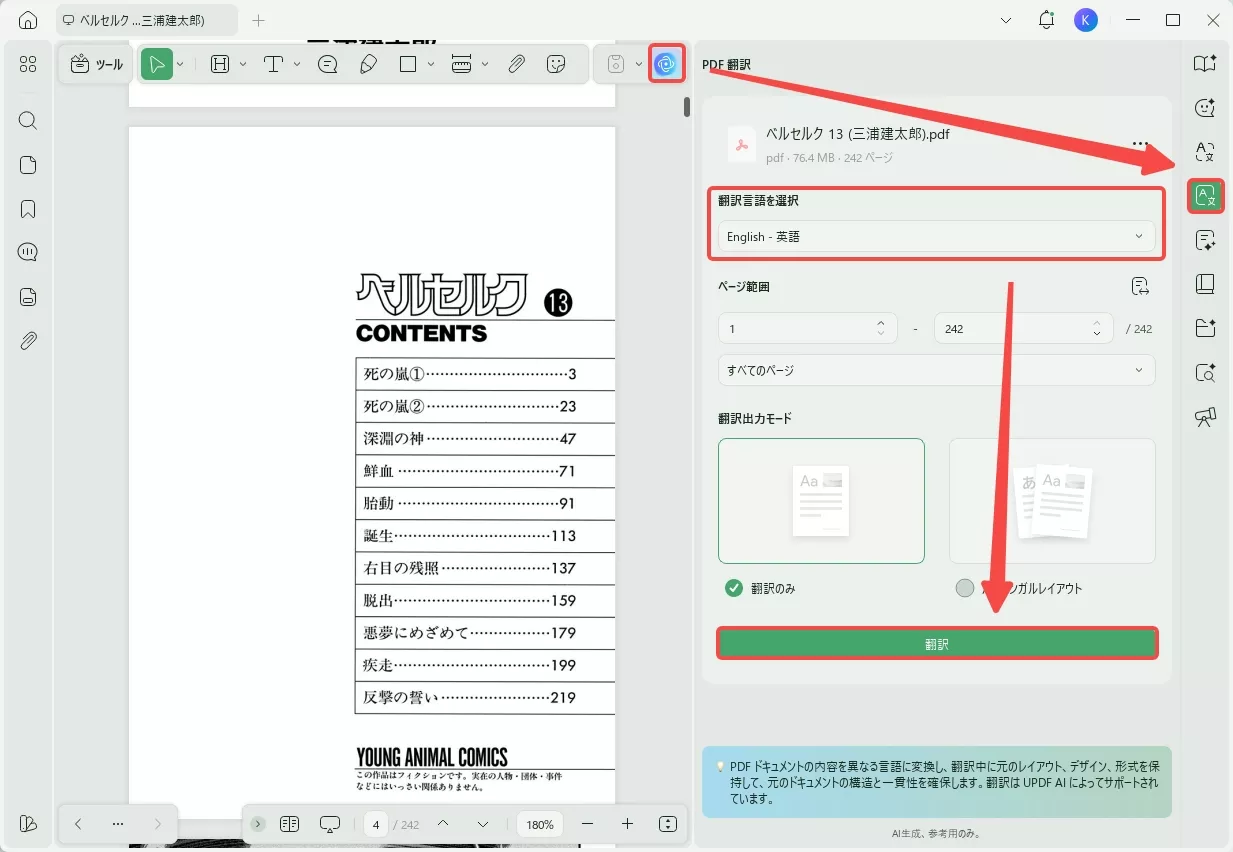The width and height of the screenshot is (1233, 852).
Task: Toggle fit page view icon at bottom right
Action: (668, 824)
